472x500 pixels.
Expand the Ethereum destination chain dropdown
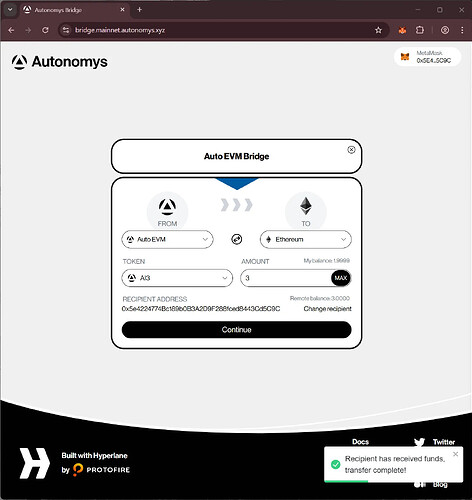point(306,239)
